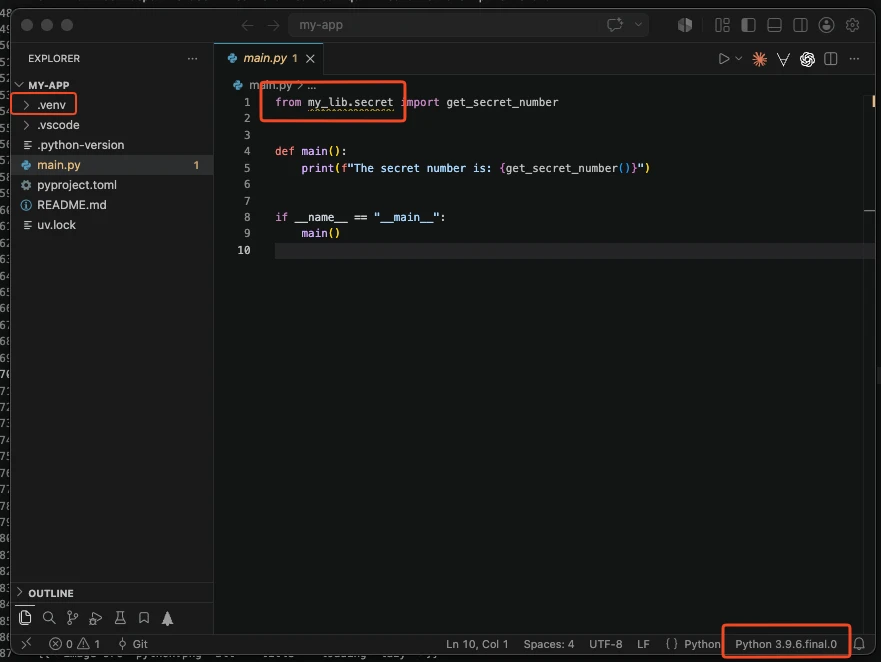The height and width of the screenshot is (662, 881).
Task: Open the tree icon view in activity bar
Action: coord(167,618)
